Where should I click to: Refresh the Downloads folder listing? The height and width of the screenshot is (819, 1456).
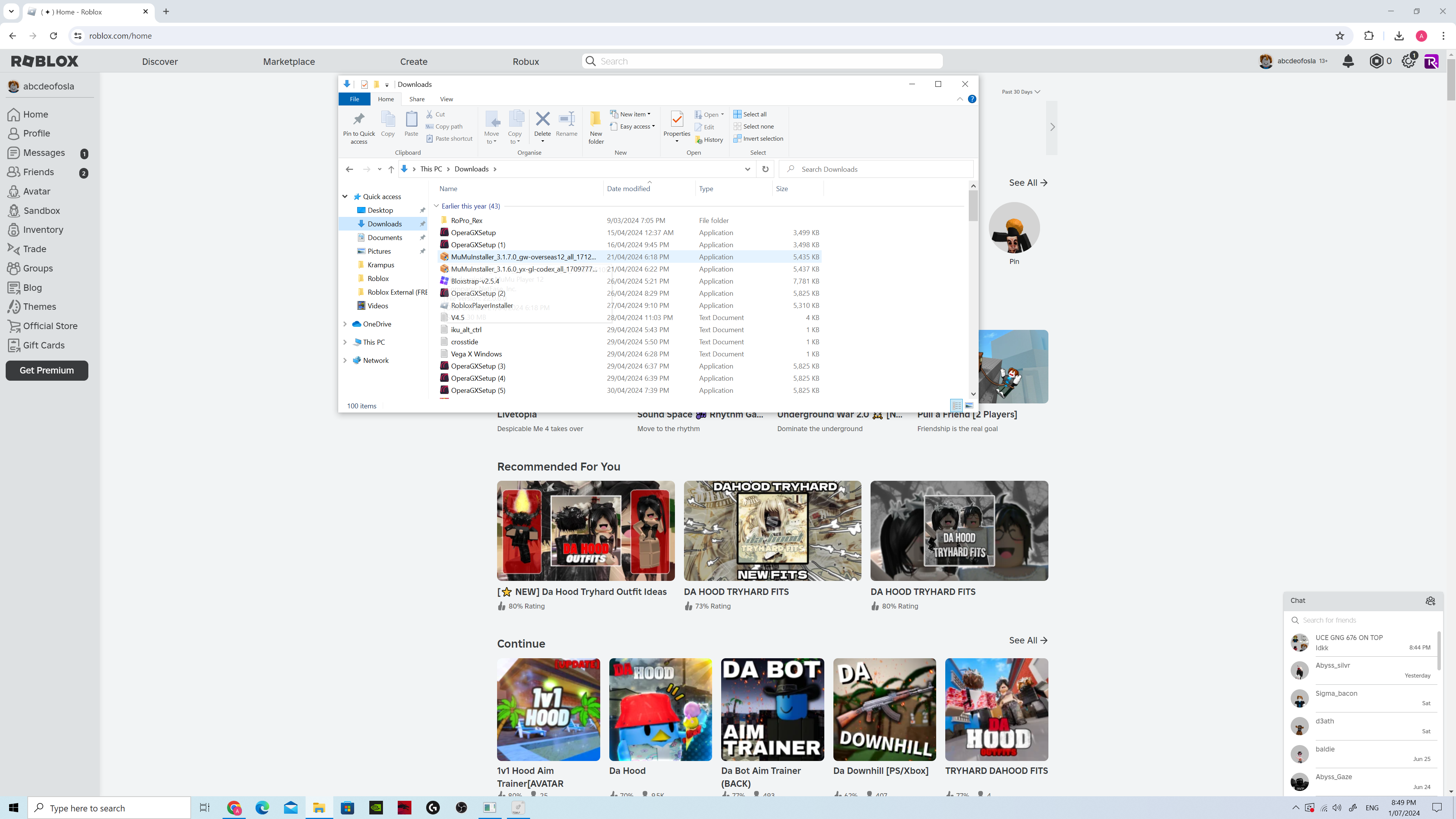coord(765,169)
